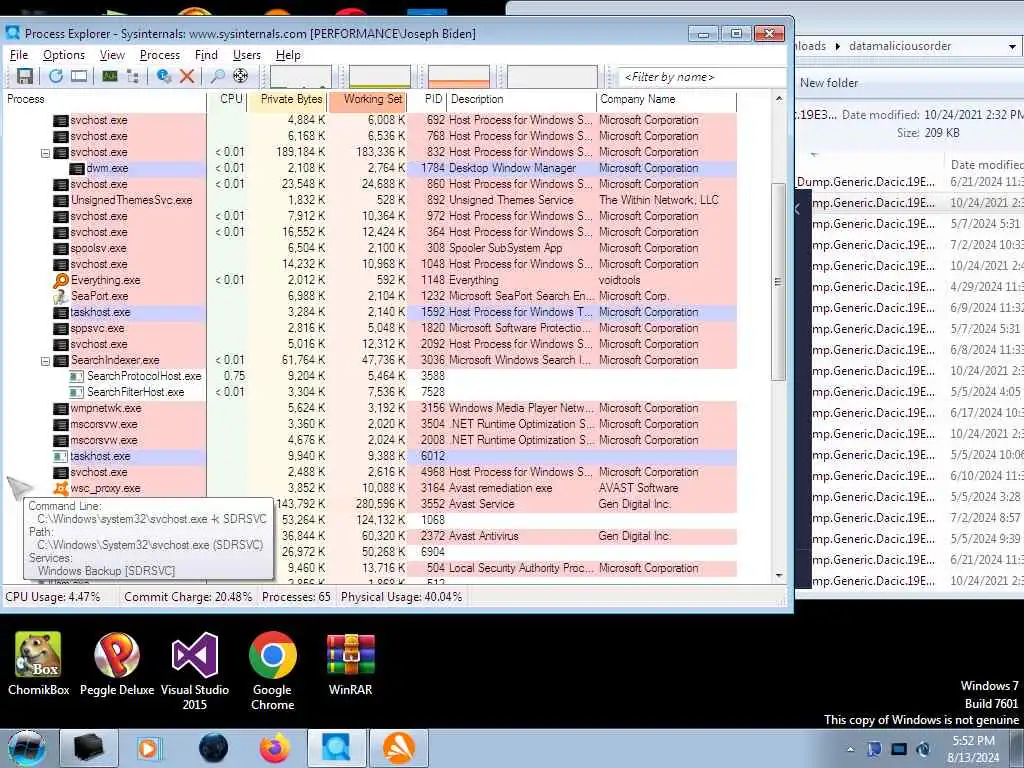Show hidden tray icons arrow

tap(850, 750)
